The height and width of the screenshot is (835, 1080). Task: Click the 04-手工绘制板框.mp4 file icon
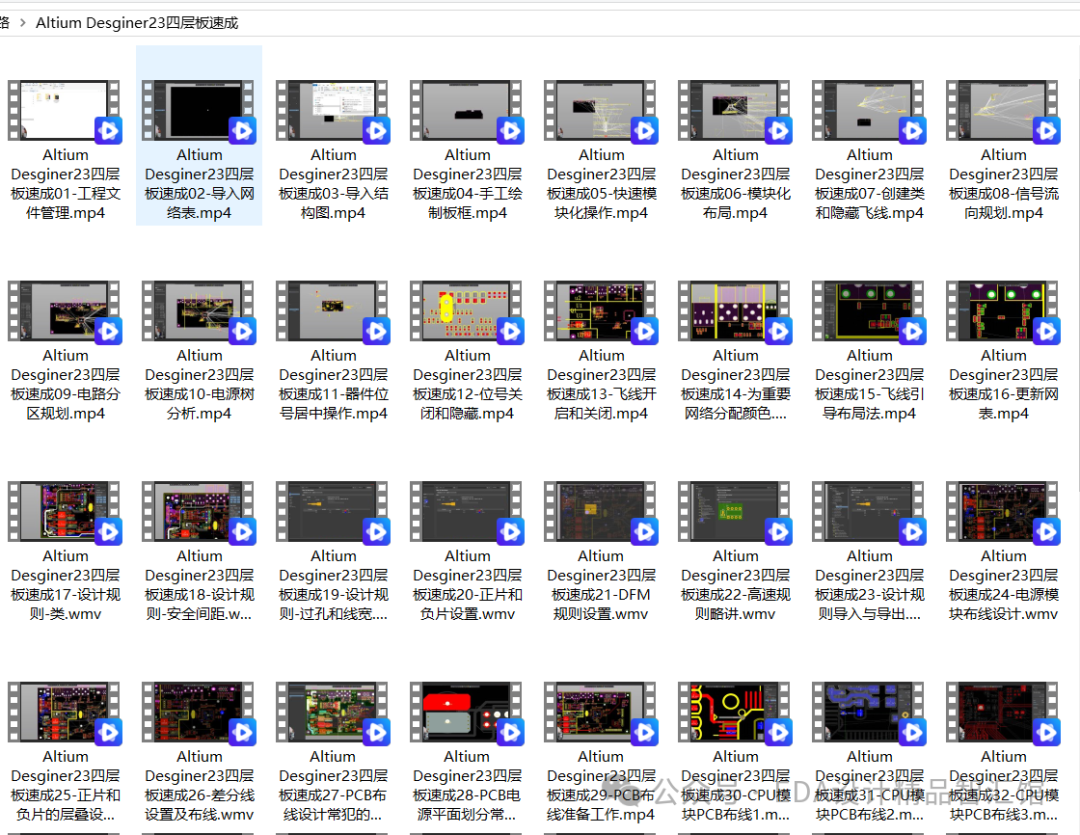(x=467, y=110)
